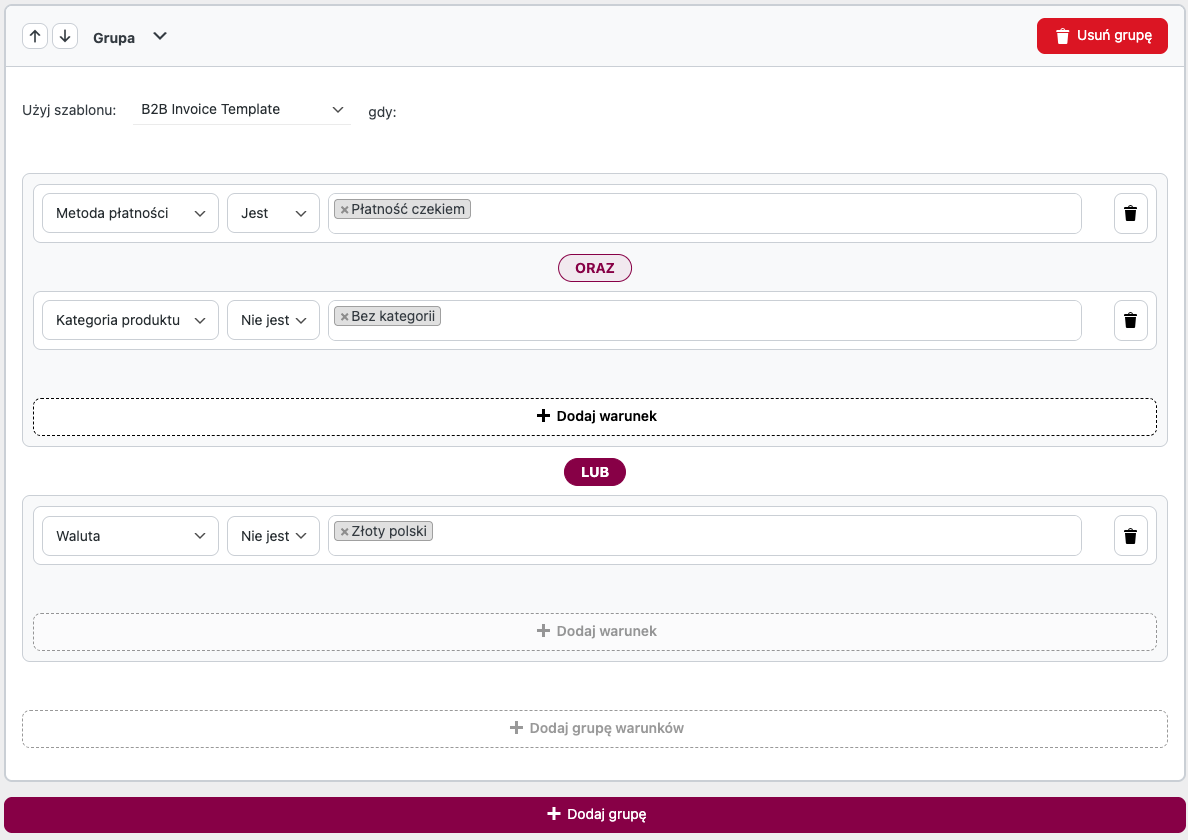Remove the Złoty polski tag

pyautogui.click(x=344, y=532)
